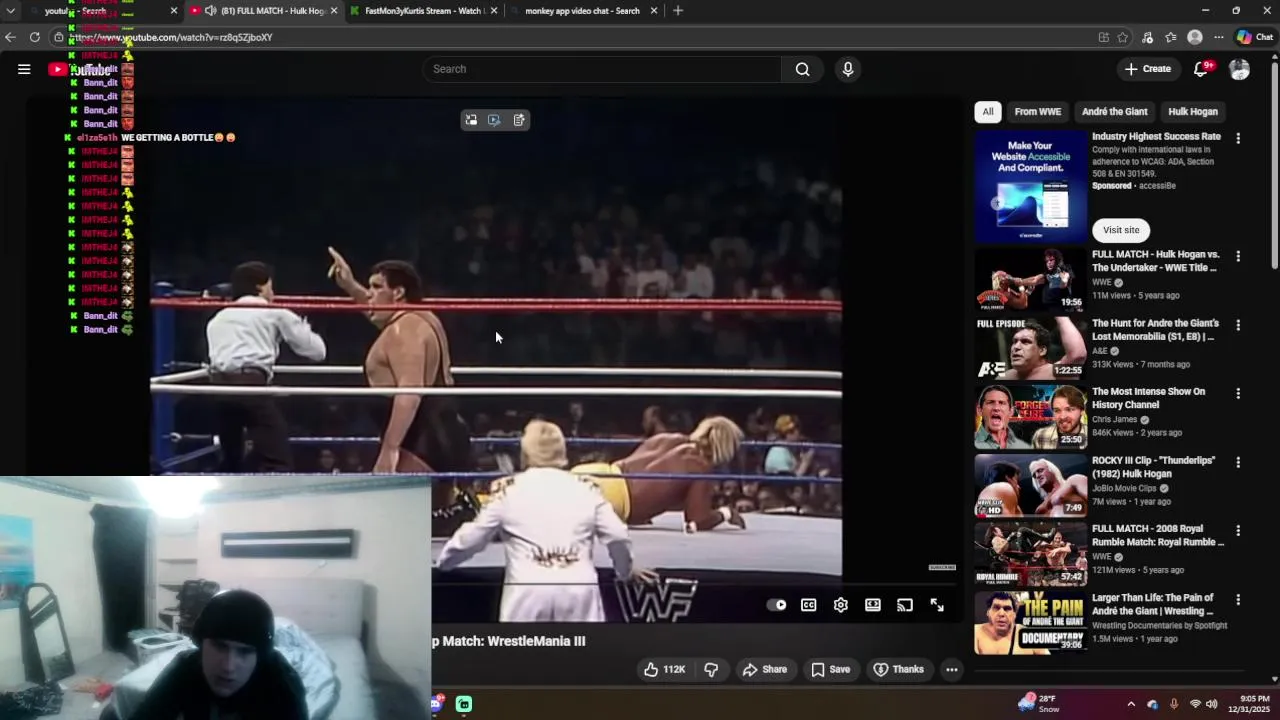Screen dimensions: 1280x720
Task: Open the browser split screen icon
Action: point(1104,37)
